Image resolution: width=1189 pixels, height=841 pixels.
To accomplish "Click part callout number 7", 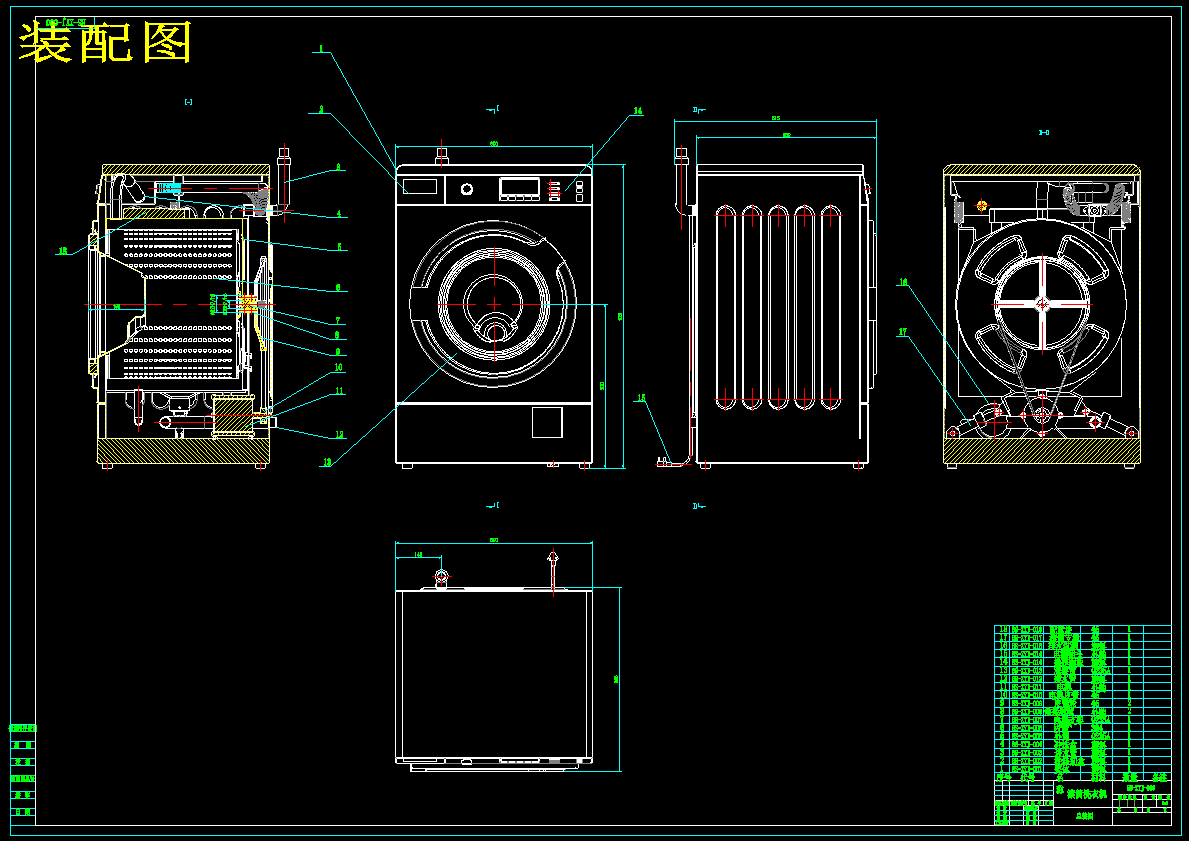I will point(338,321).
